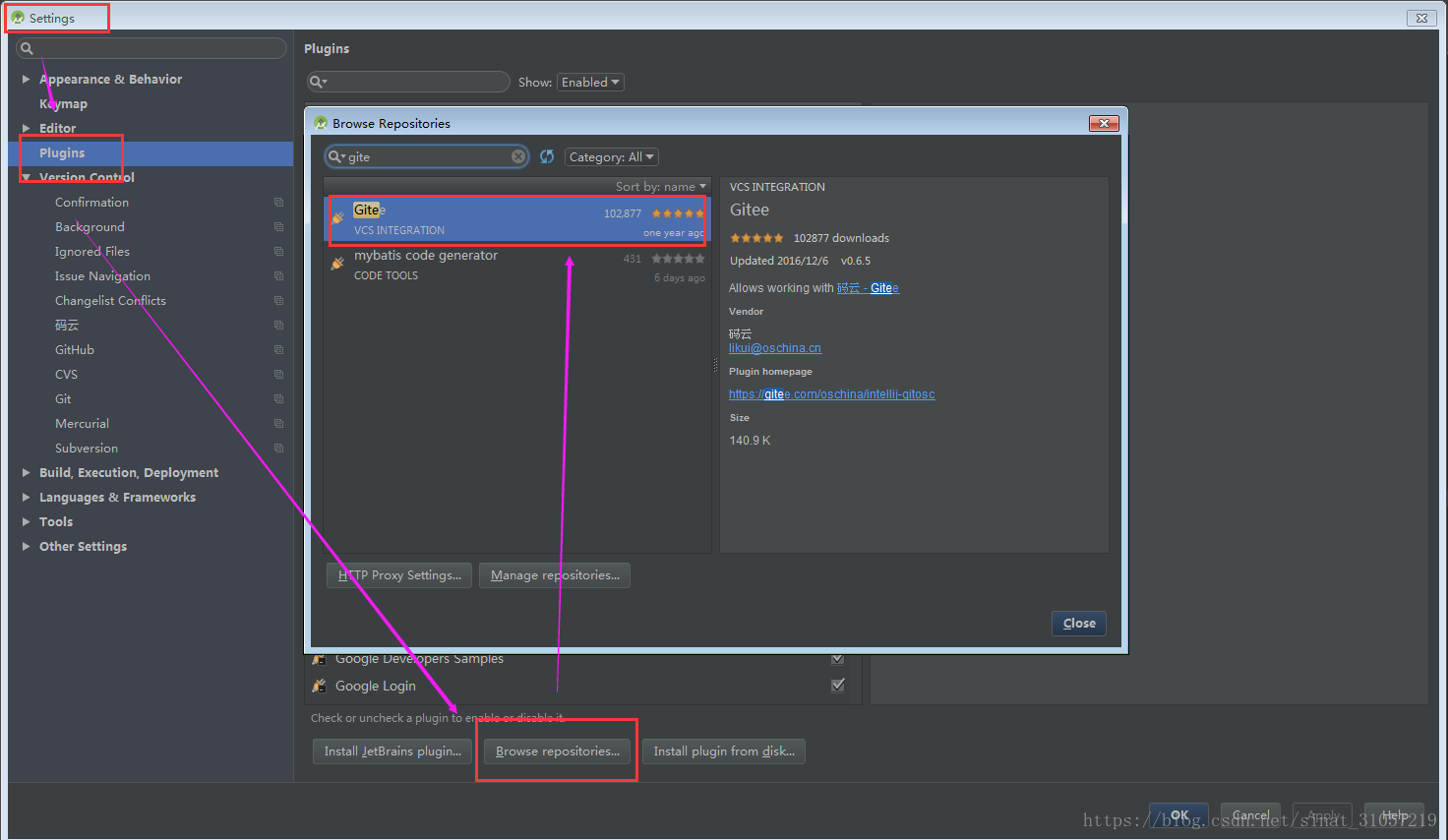
Task: Open the Category: All dropdown
Action: pyautogui.click(x=612, y=156)
